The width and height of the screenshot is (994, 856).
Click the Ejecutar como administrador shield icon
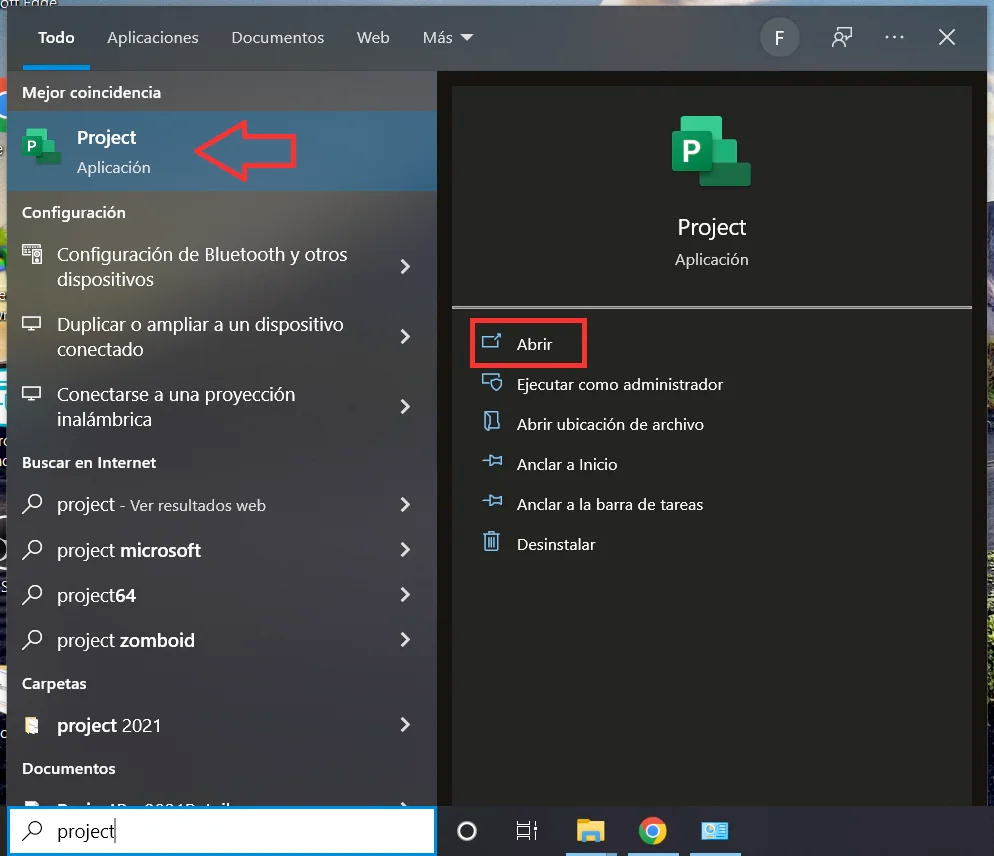(x=492, y=382)
